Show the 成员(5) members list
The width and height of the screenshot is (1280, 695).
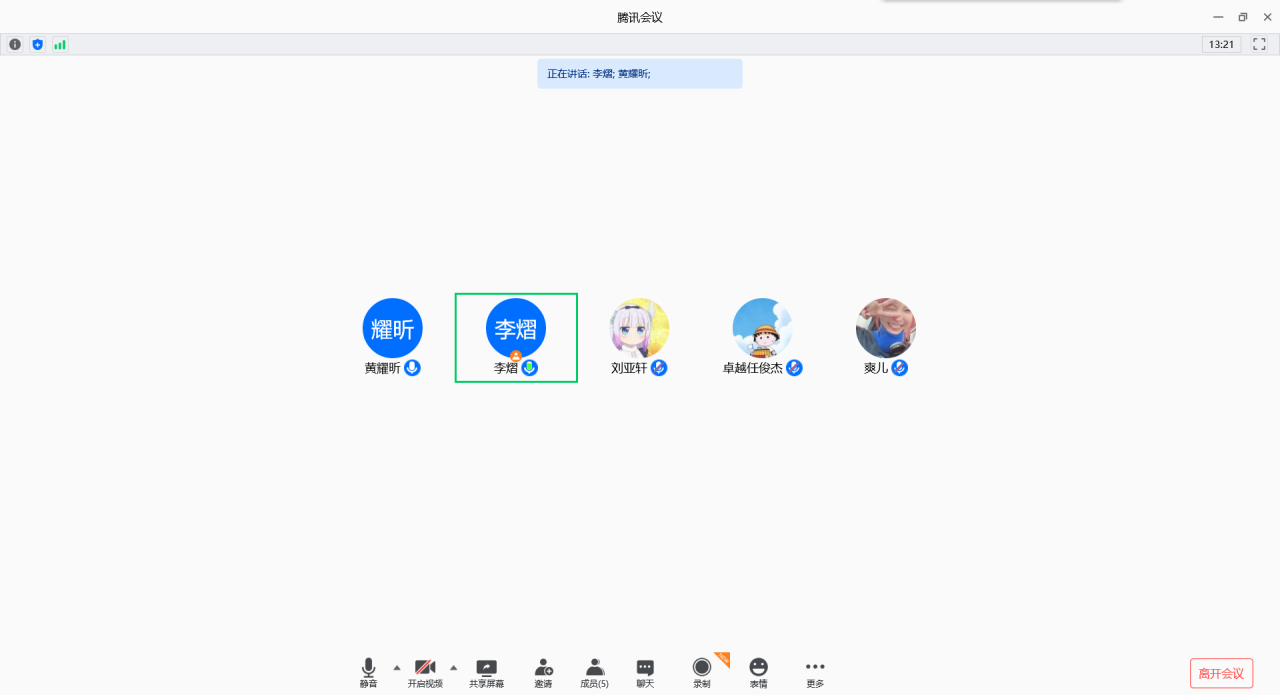coord(594,672)
